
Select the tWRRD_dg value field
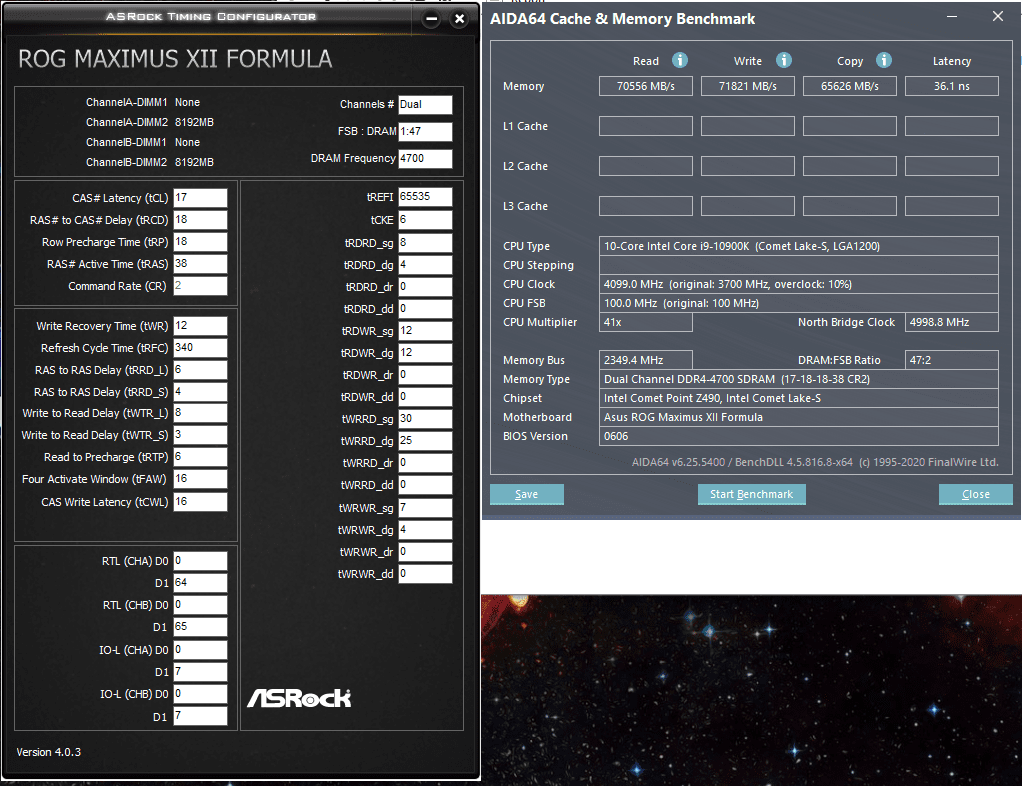425,441
